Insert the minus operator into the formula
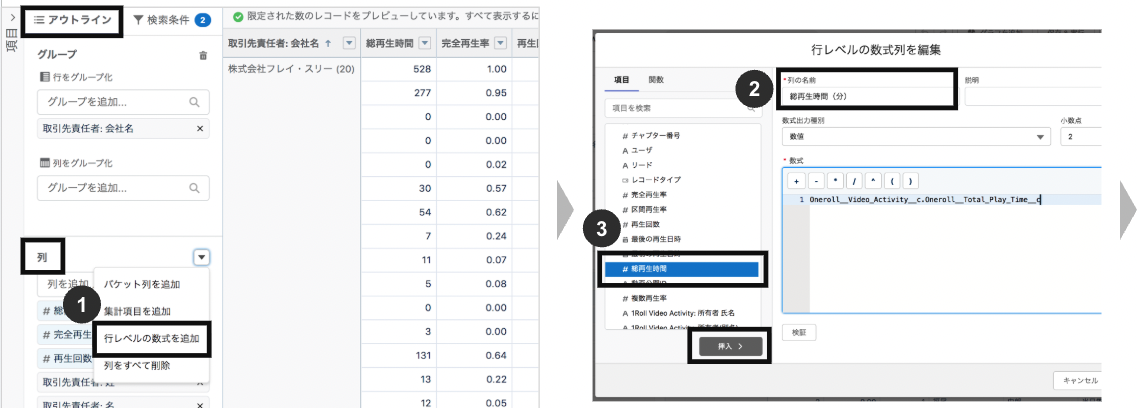The image size is (1137, 408). coord(815,180)
